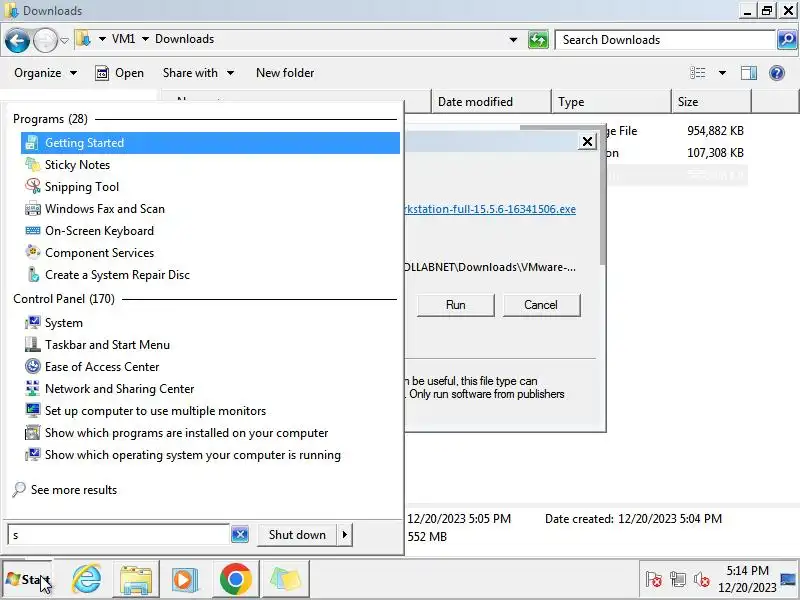The height and width of the screenshot is (600, 800).
Task: Open Windows Media Player from taskbar
Action: (185, 579)
